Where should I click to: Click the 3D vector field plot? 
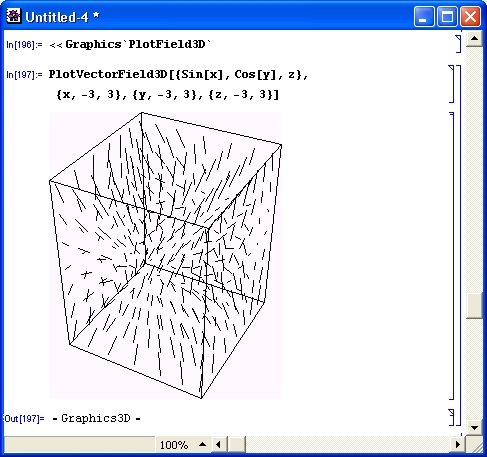point(166,255)
